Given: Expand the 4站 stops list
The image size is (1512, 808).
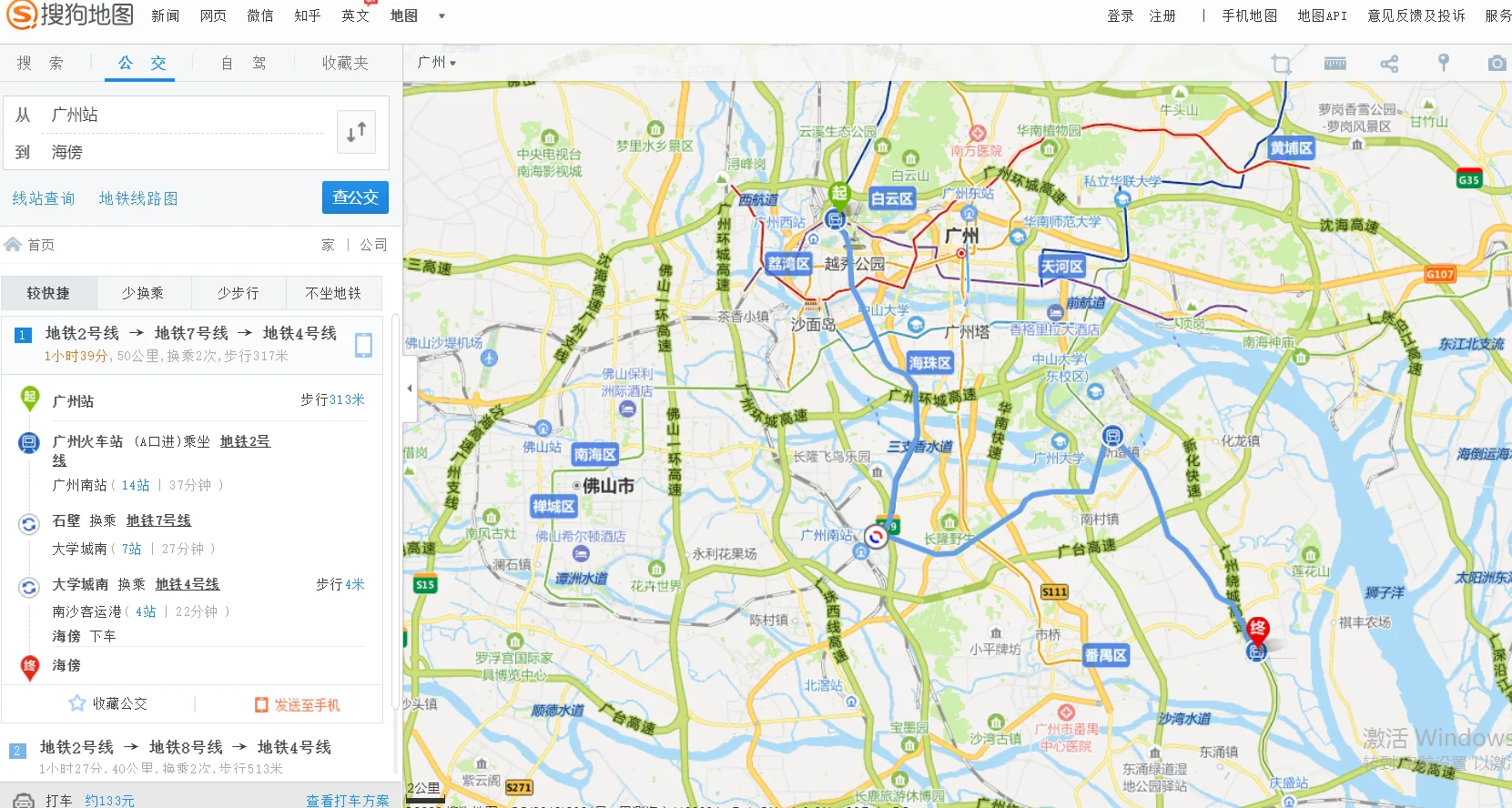Looking at the screenshot, I should 146,611.
